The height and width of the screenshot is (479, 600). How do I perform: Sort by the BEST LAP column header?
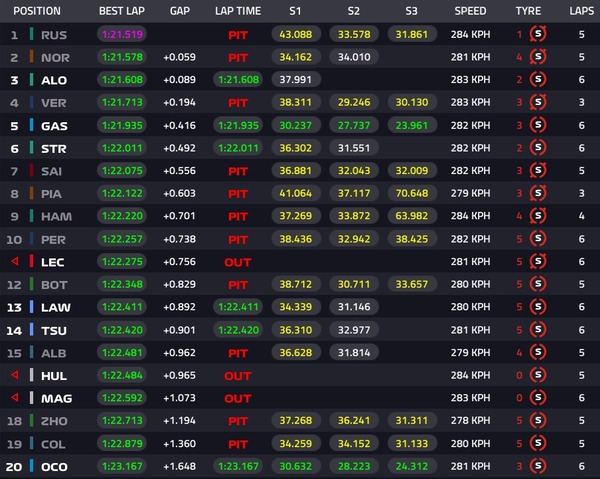(121, 11)
